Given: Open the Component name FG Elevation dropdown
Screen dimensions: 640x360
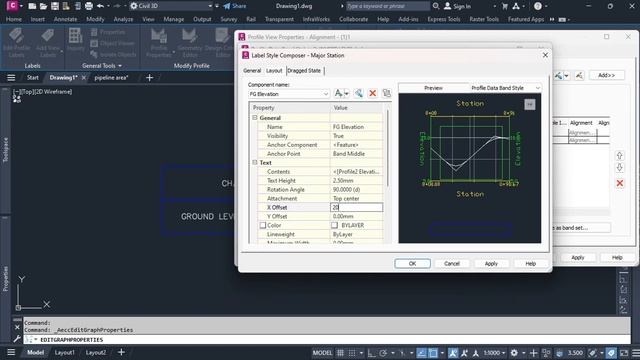Looking at the screenshot, I should [x=289, y=94].
